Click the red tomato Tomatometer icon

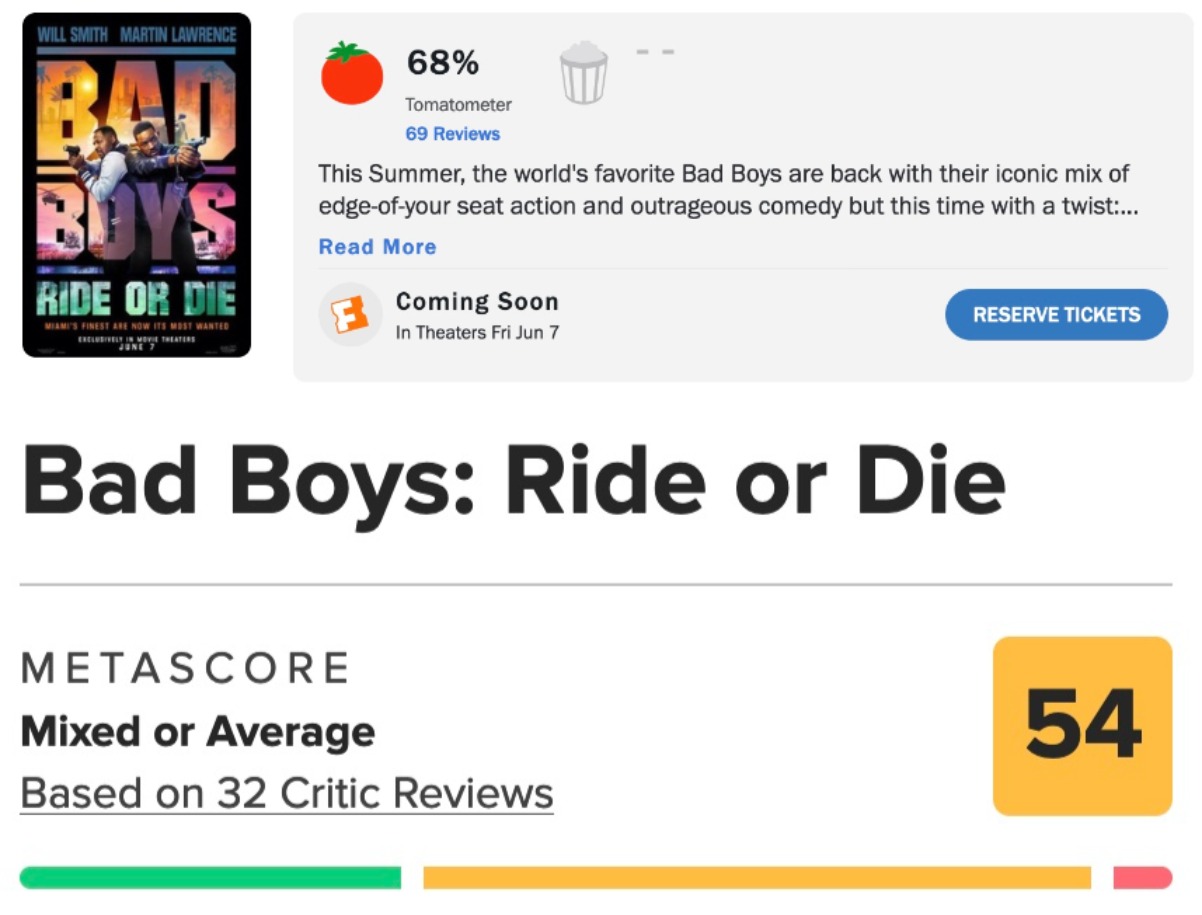tap(352, 74)
